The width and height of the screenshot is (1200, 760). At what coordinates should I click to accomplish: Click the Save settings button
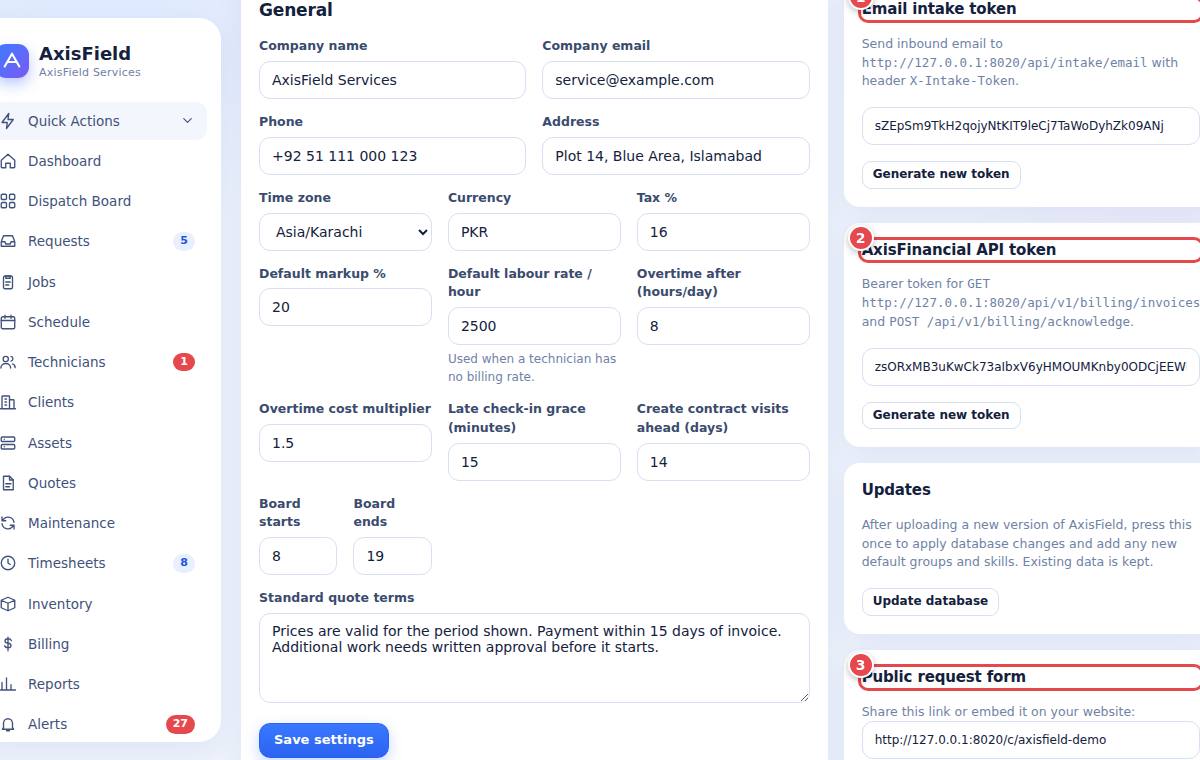pyautogui.click(x=324, y=740)
